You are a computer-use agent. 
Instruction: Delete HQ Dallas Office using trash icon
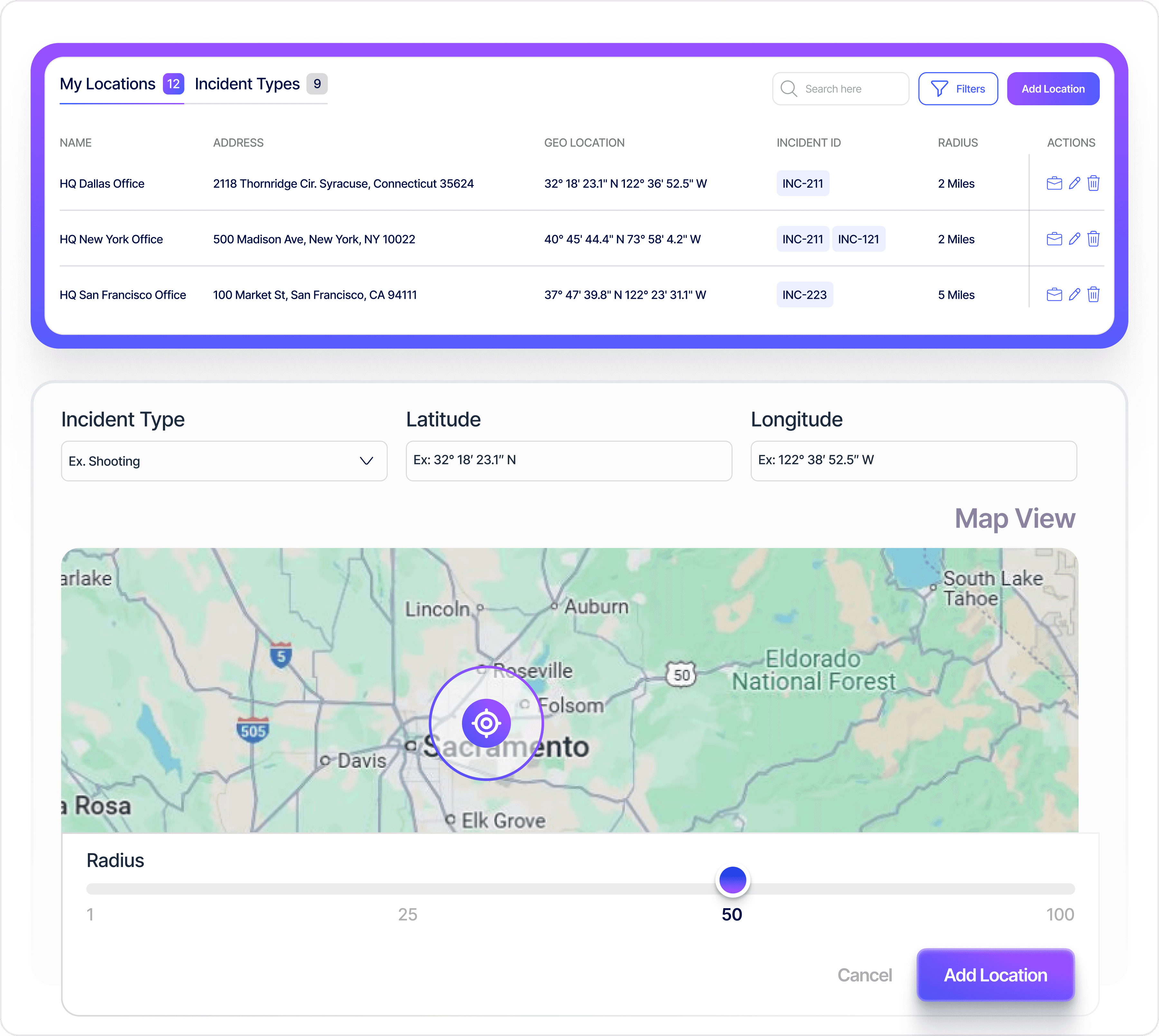[x=1093, y=183]
